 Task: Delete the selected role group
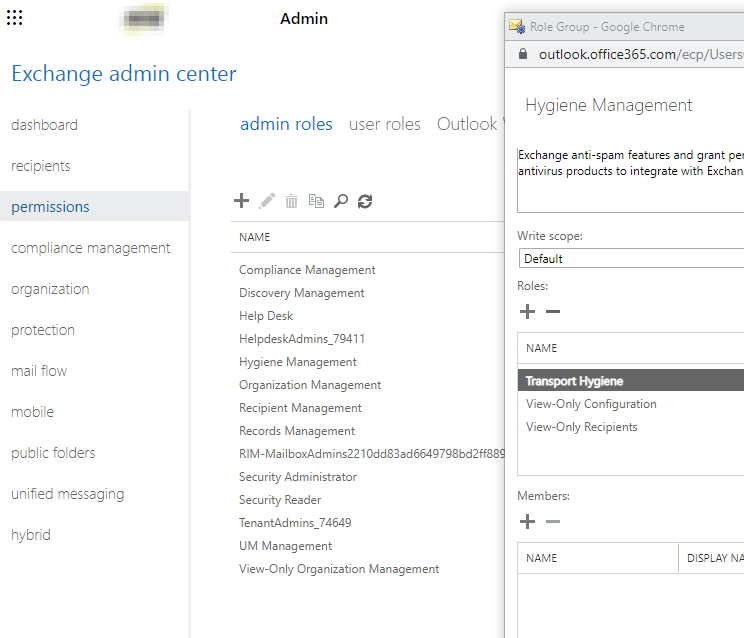291,201
